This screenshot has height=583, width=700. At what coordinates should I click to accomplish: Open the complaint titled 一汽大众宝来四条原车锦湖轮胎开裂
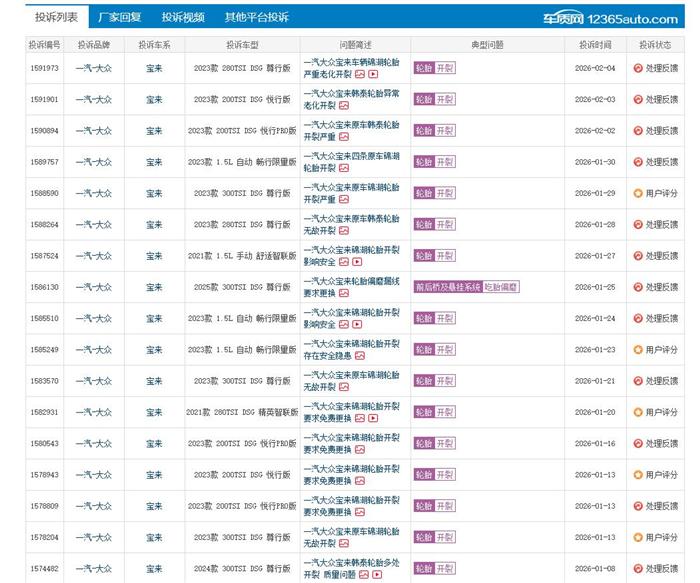(350, 155)
